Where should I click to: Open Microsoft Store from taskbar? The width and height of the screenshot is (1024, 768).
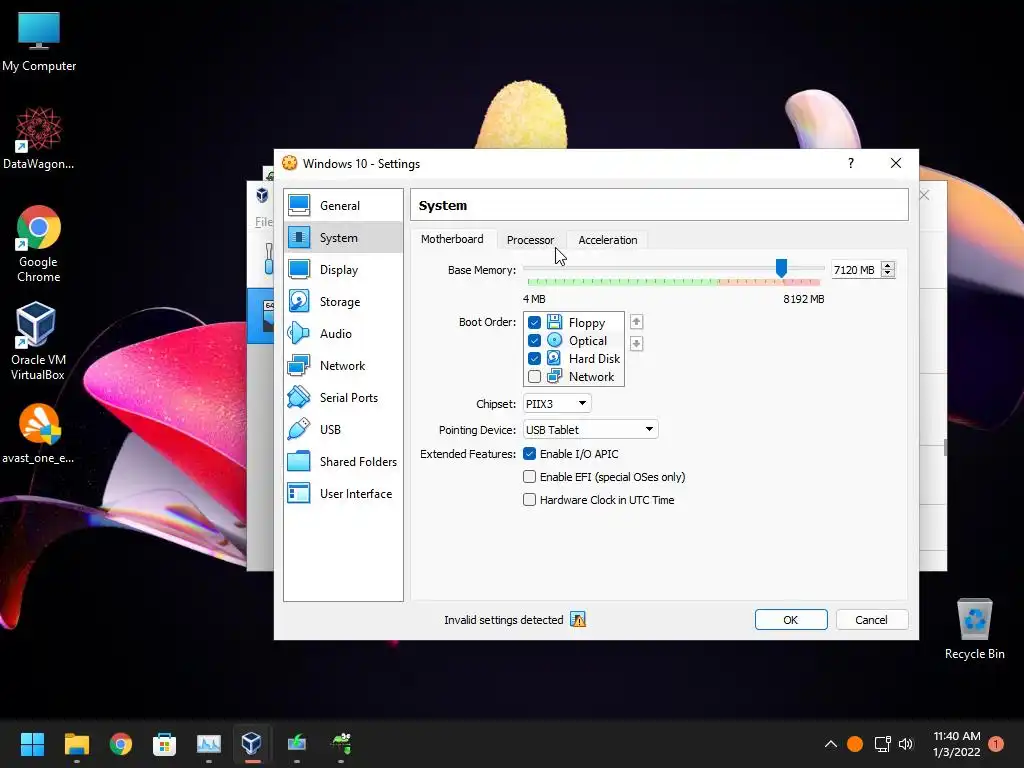tap(164, 744)
